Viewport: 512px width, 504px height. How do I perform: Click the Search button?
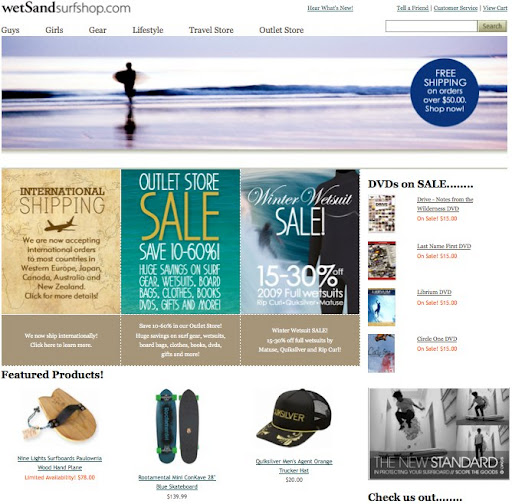[x=492, y=26]
